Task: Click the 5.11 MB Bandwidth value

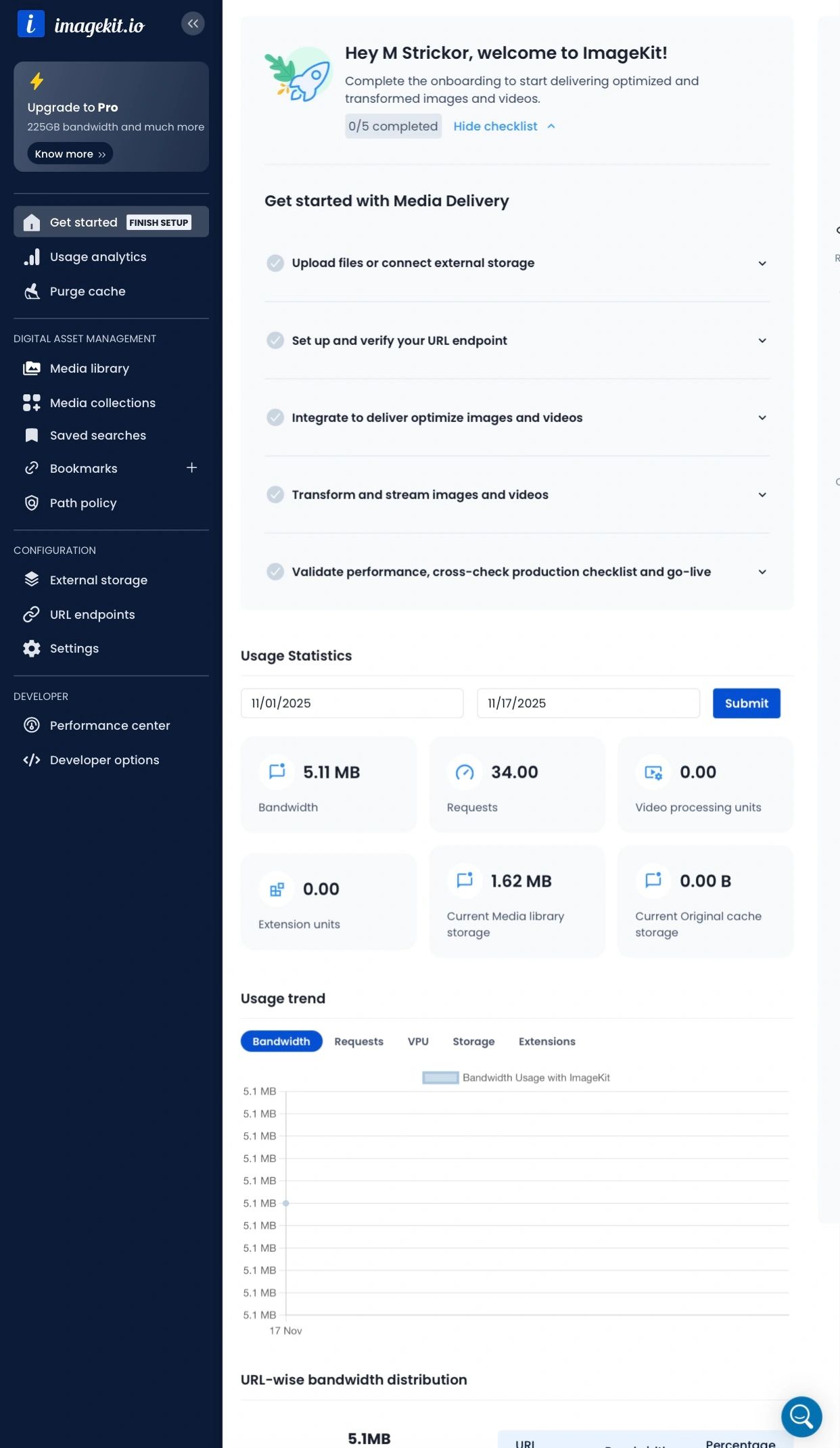Action: pos(331,772)
